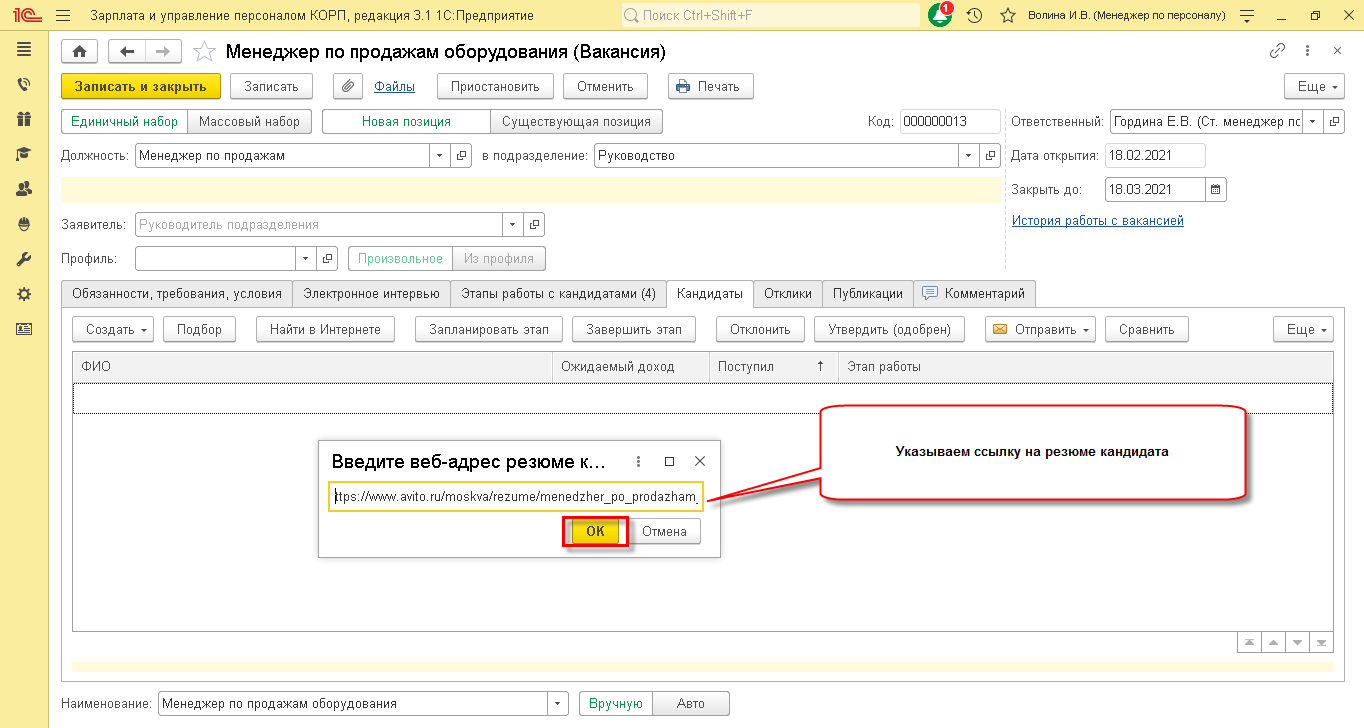The width and height of the screenshot is (1364, 728).
Task: Open the wrench section in the sidebar
Action: (24, 259)
